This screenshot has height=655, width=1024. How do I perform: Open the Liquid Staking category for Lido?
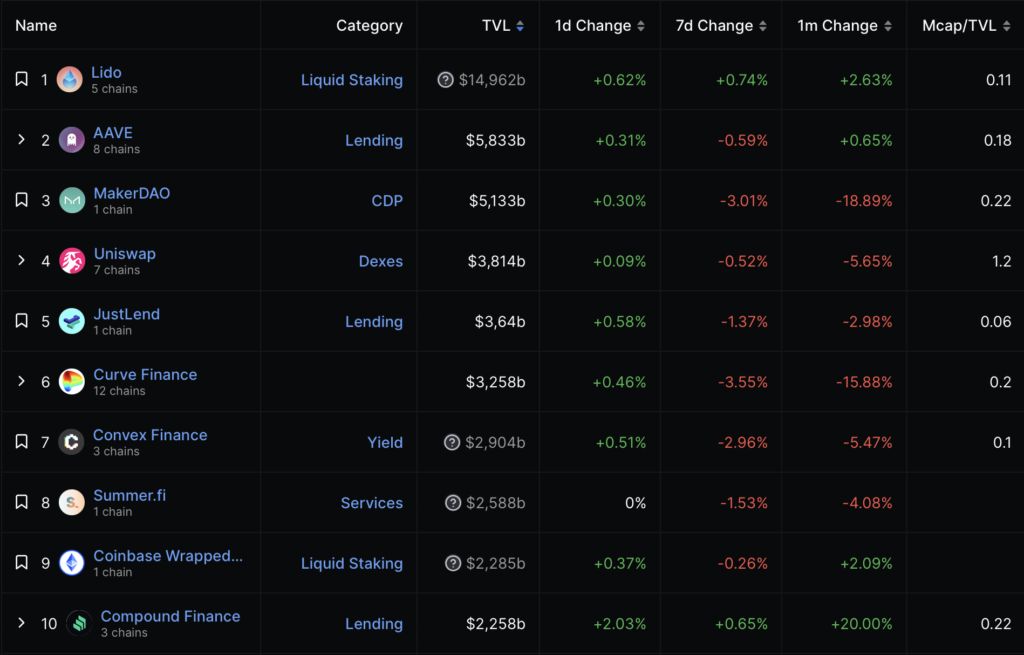point(352,80)
